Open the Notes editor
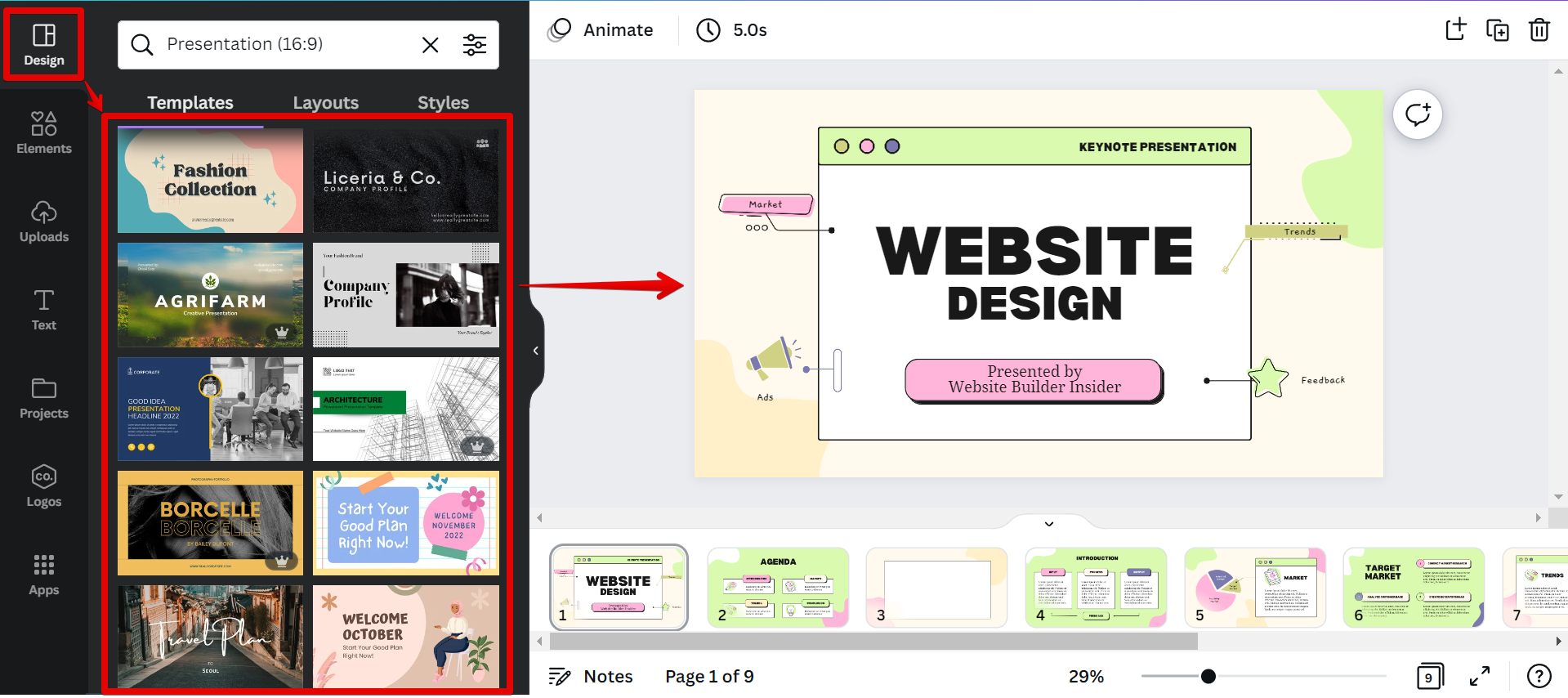Viewport: 1568px width, 698px height. pyautogui.click(x=591, y=677)
